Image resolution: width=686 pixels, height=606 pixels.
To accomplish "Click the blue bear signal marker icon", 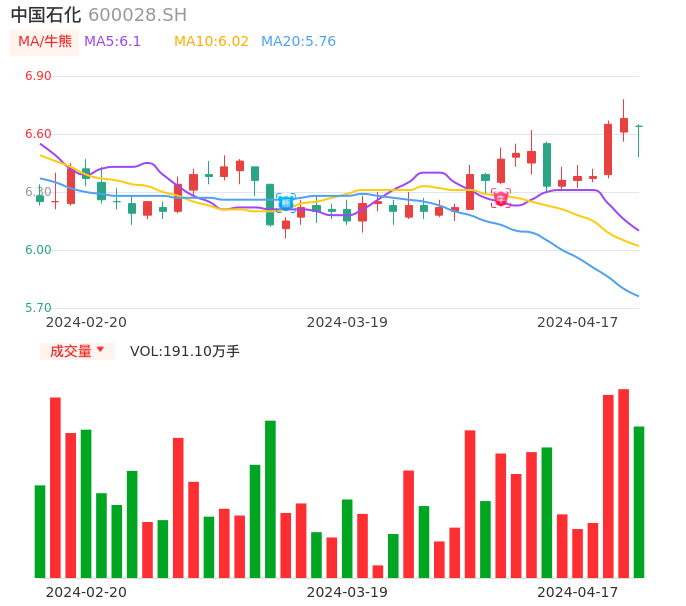I will click(286, 203).
